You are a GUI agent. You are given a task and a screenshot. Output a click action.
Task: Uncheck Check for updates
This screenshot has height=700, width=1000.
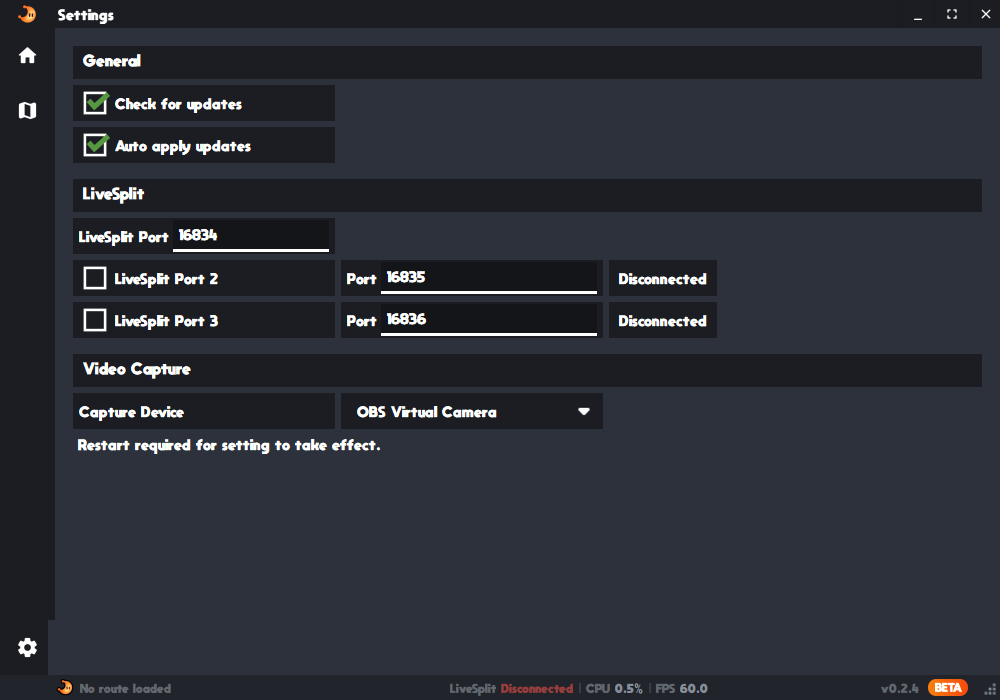(96, 103)
